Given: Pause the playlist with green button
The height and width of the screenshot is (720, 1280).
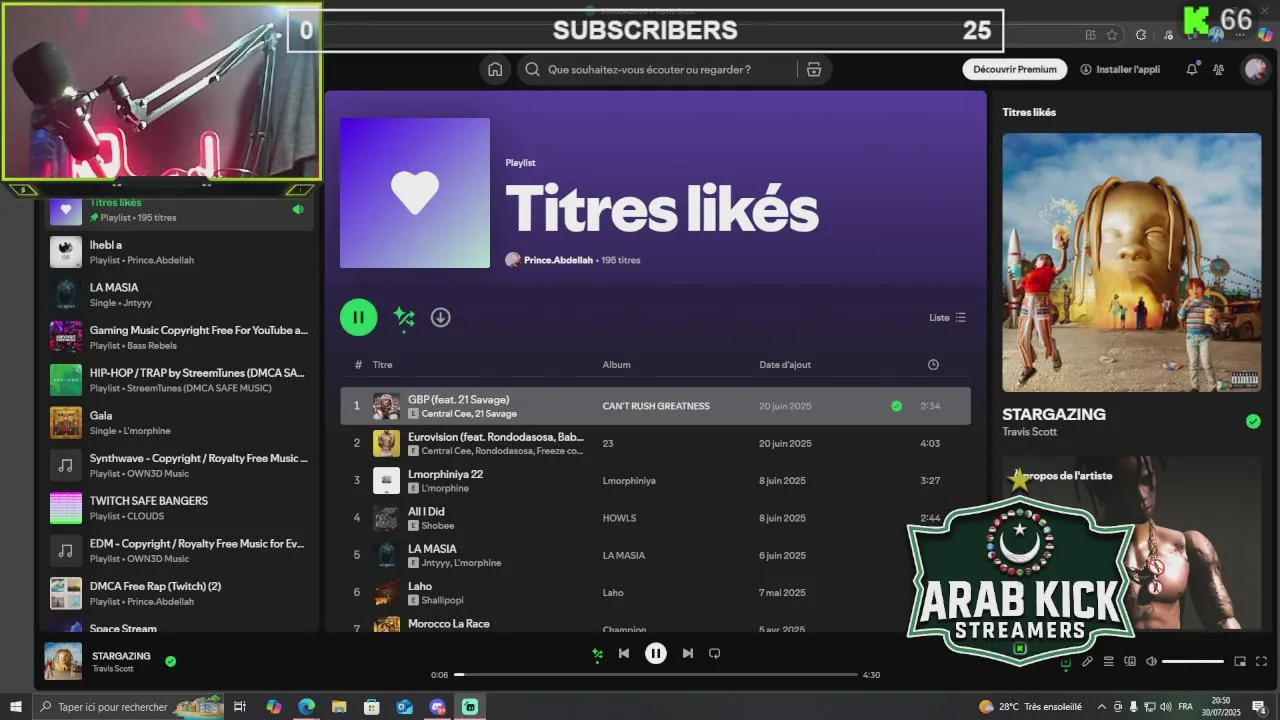Looking at the screenshot, I should (358, 317).
